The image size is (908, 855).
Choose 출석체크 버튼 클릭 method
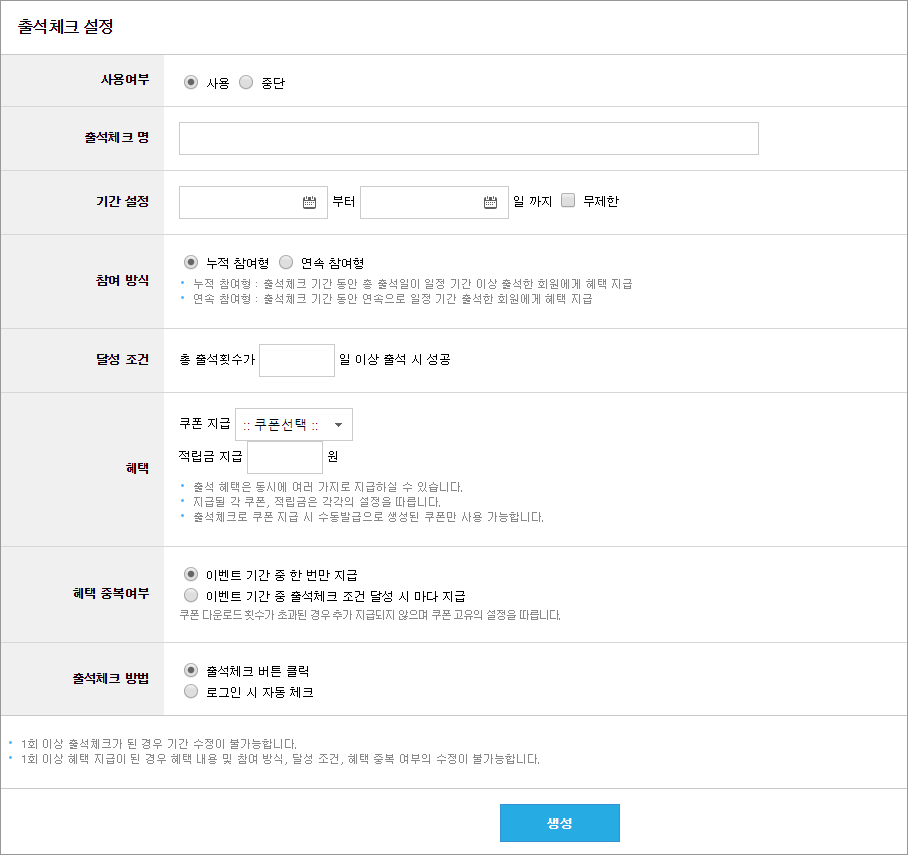[x=191, y=670]
